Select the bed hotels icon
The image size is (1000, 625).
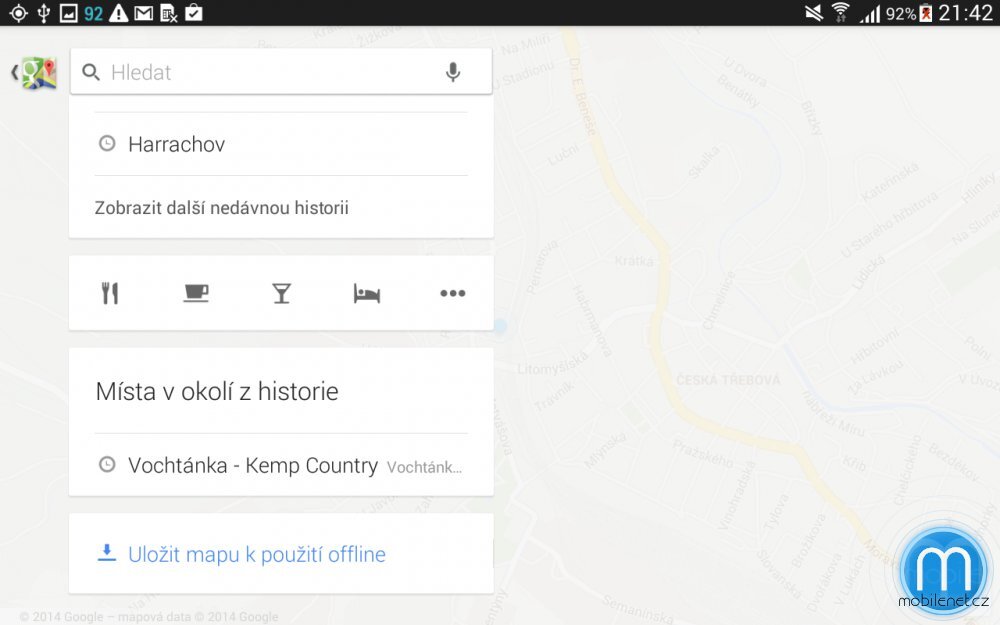367,293
